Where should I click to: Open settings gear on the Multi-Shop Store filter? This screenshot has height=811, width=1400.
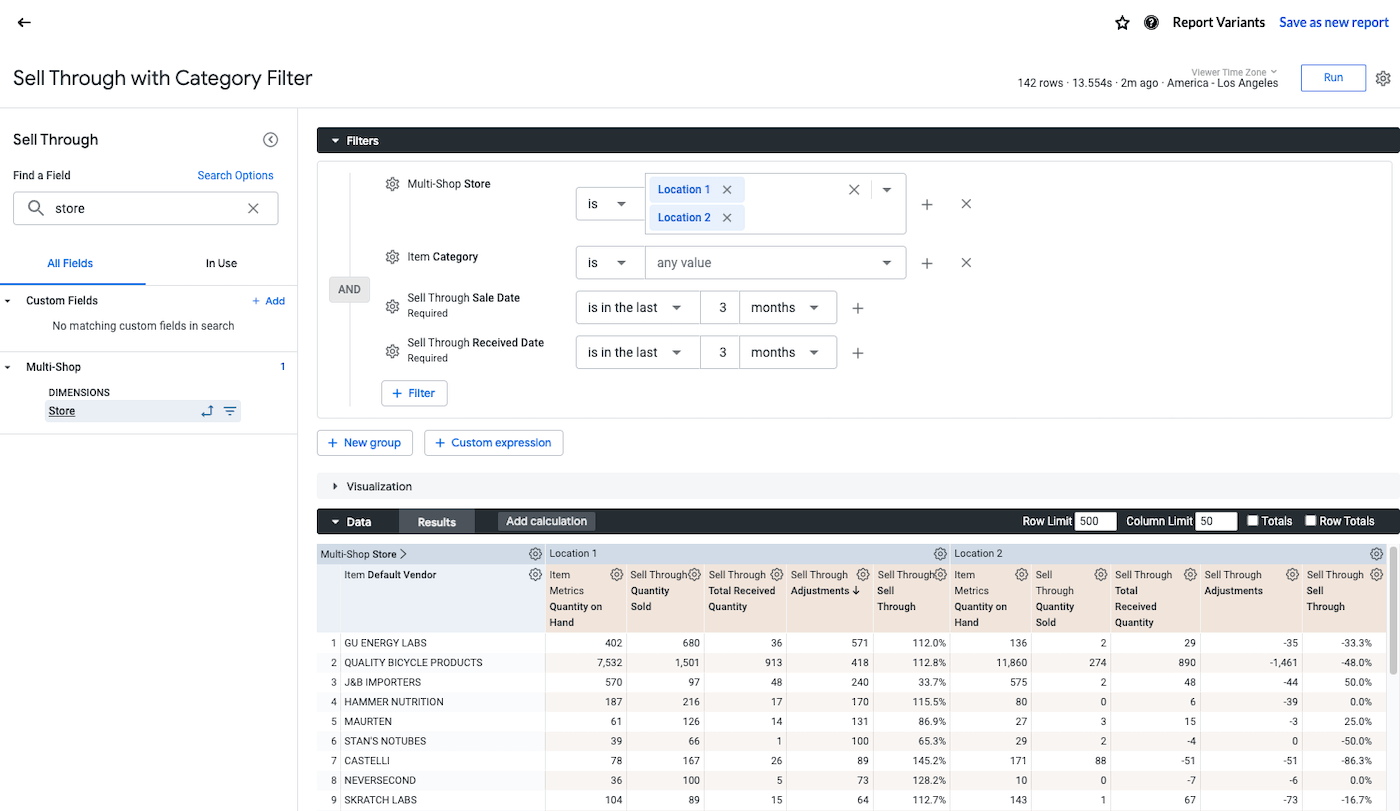click(x=392, y=183)
